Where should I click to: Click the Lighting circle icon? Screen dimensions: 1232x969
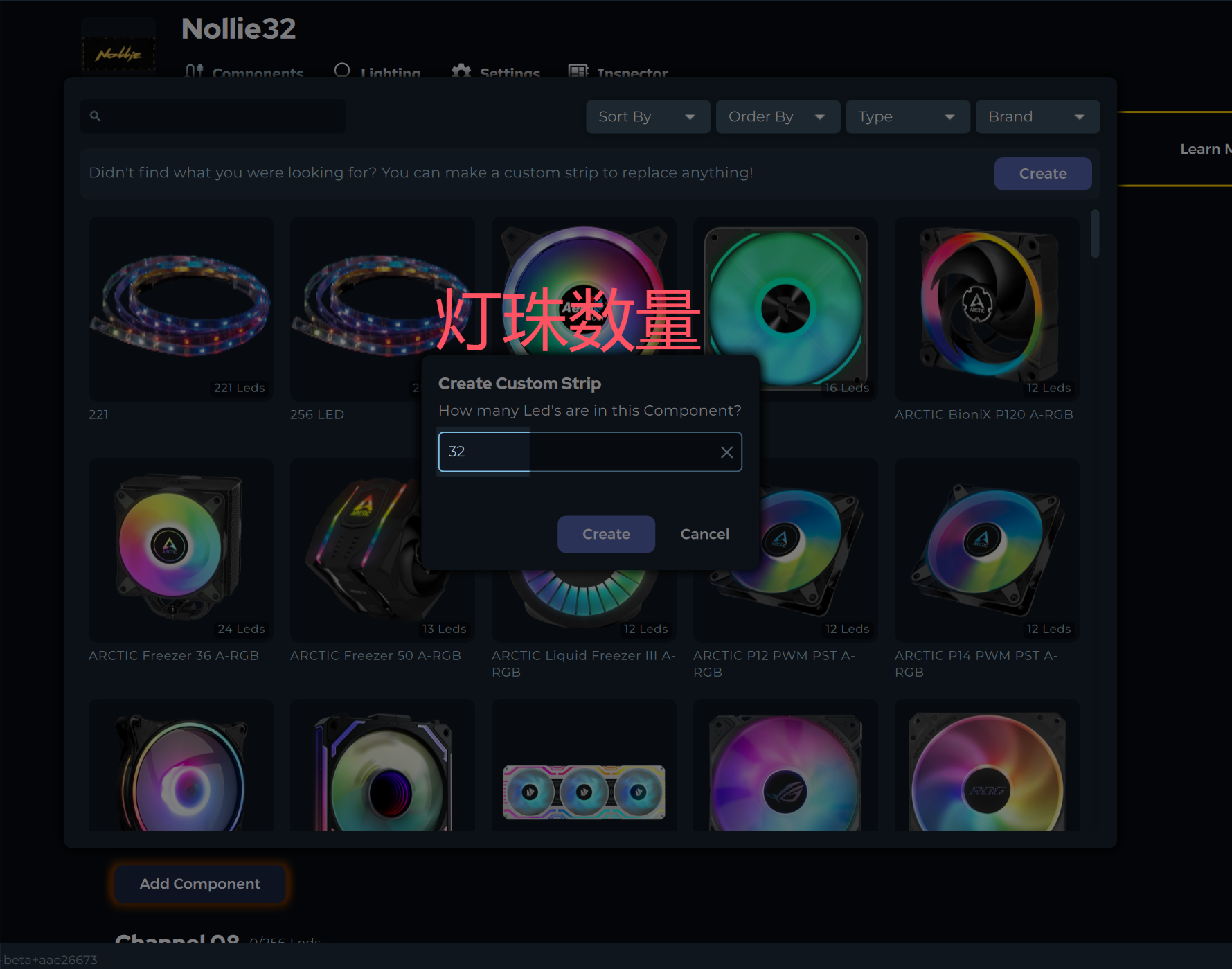[342, 71]
